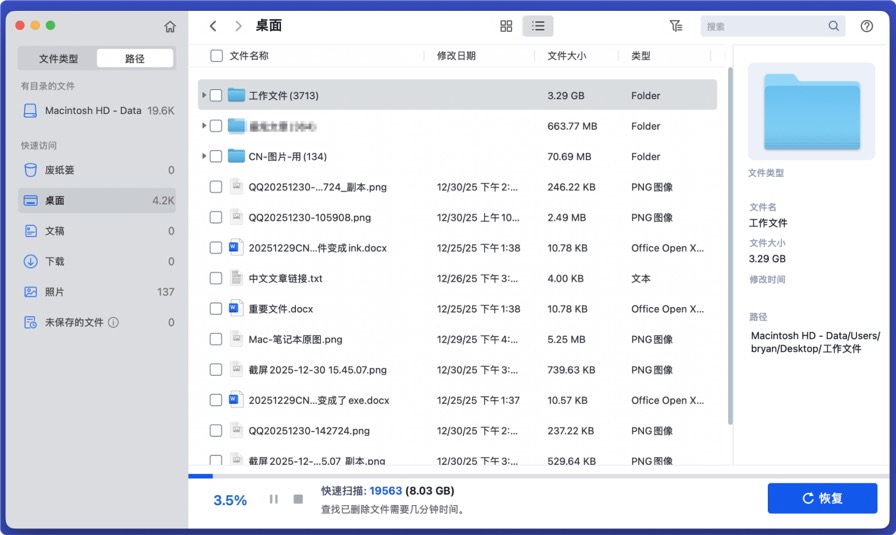Check Mac-笔记本原图.png checkbox
Image resolution: width=896 pixels, height=535 pixels.
[x=215, y=339]
